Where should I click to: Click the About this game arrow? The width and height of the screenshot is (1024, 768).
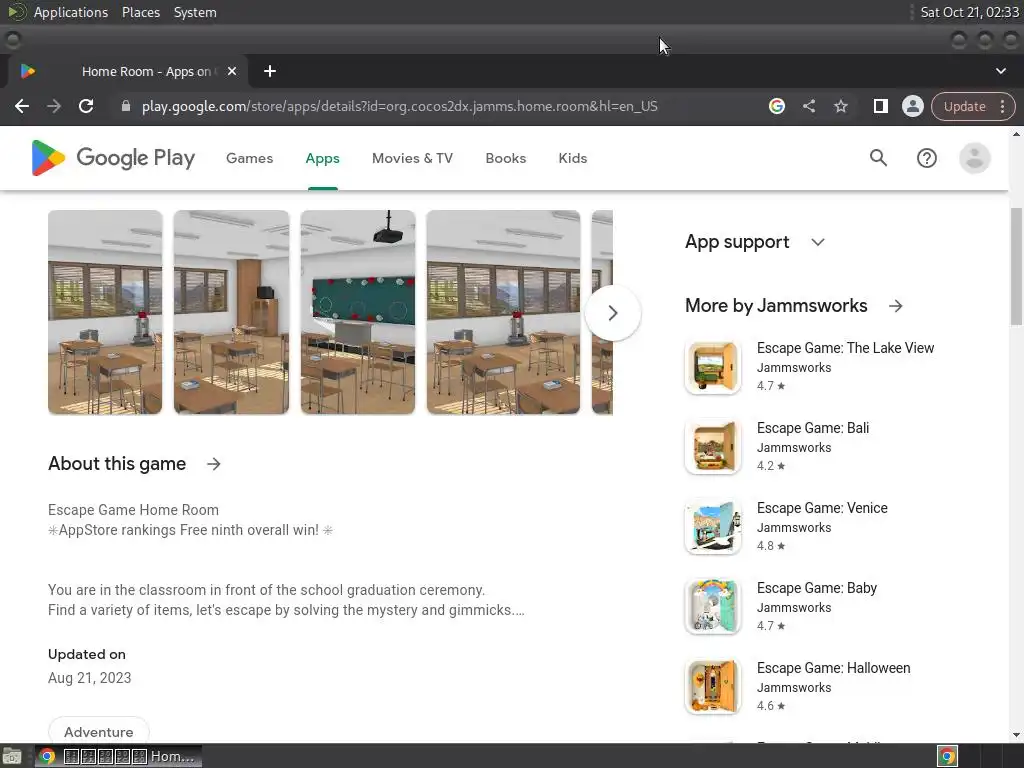point(214,464)
